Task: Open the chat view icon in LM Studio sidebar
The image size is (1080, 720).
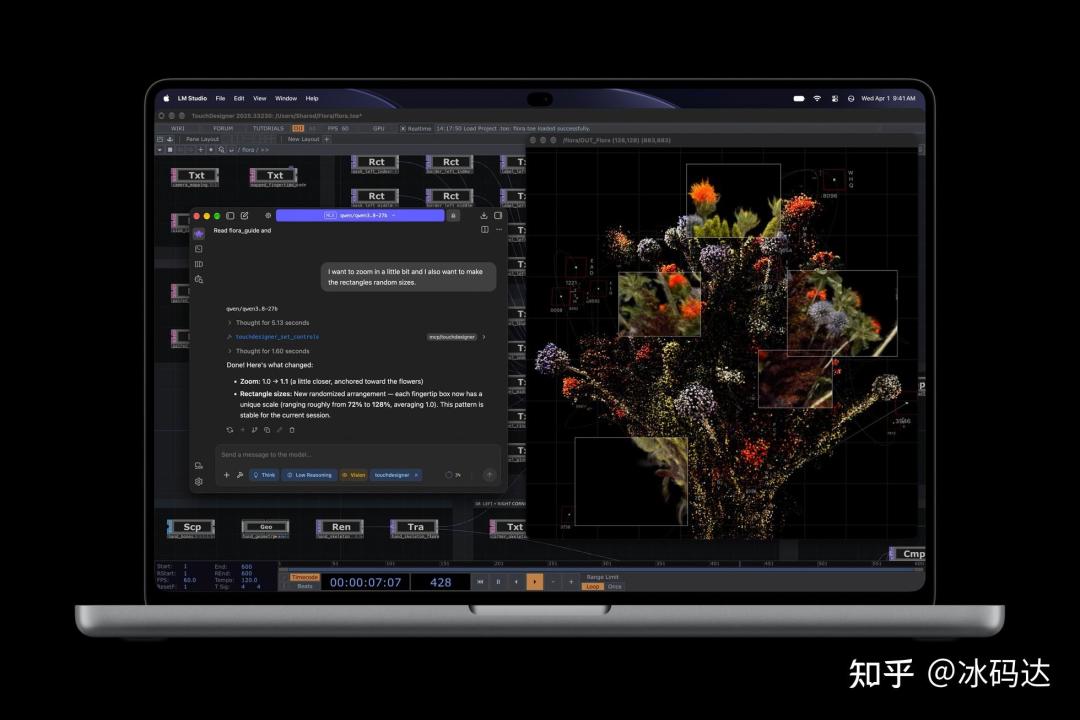Action: pos(199,234)
